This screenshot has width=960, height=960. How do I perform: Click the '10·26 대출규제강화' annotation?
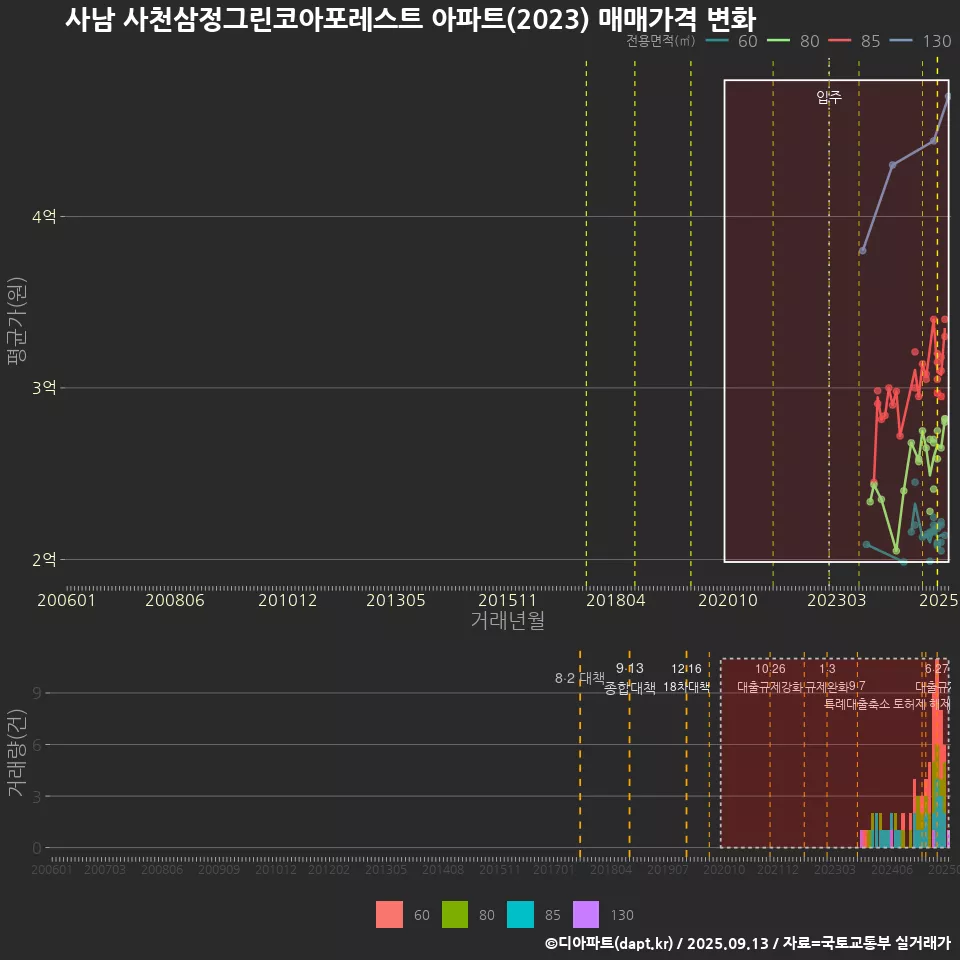click(x=770, y=678)
